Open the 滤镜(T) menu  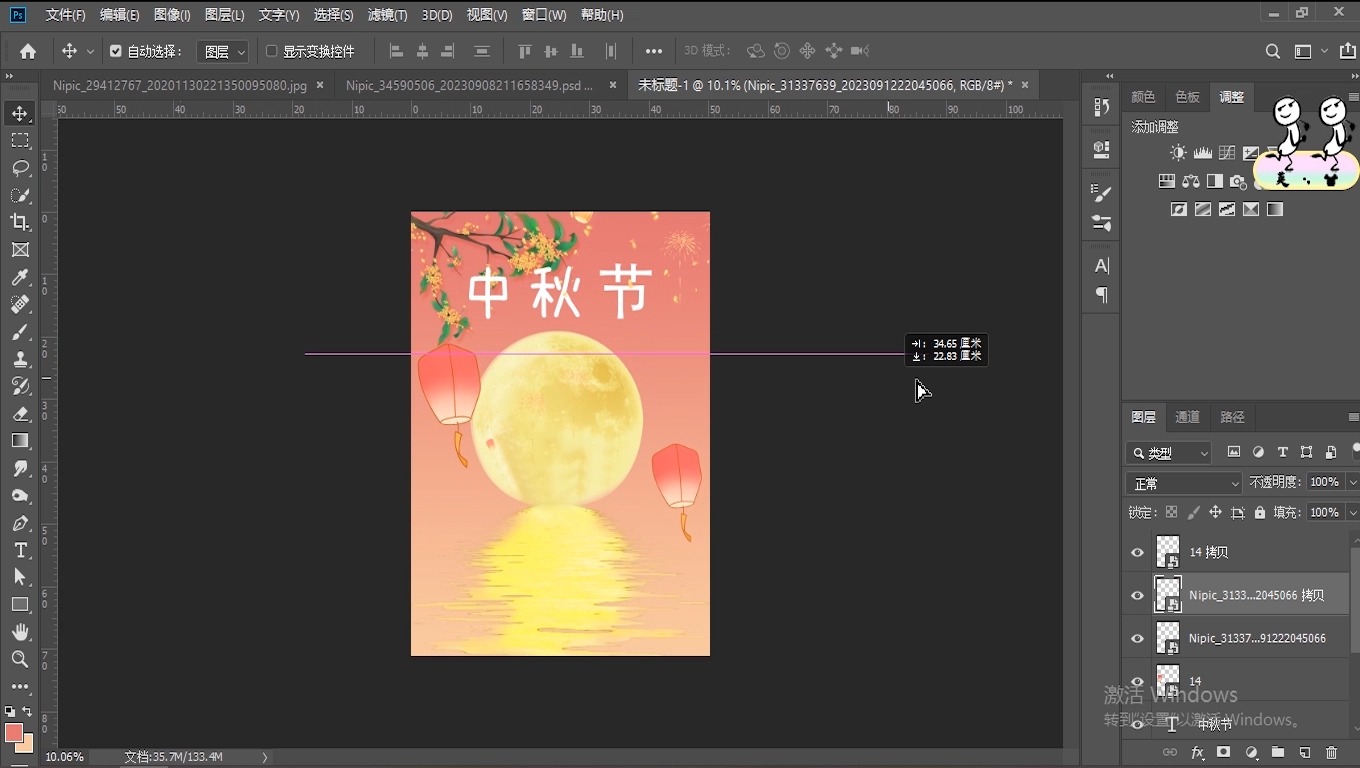387,15
